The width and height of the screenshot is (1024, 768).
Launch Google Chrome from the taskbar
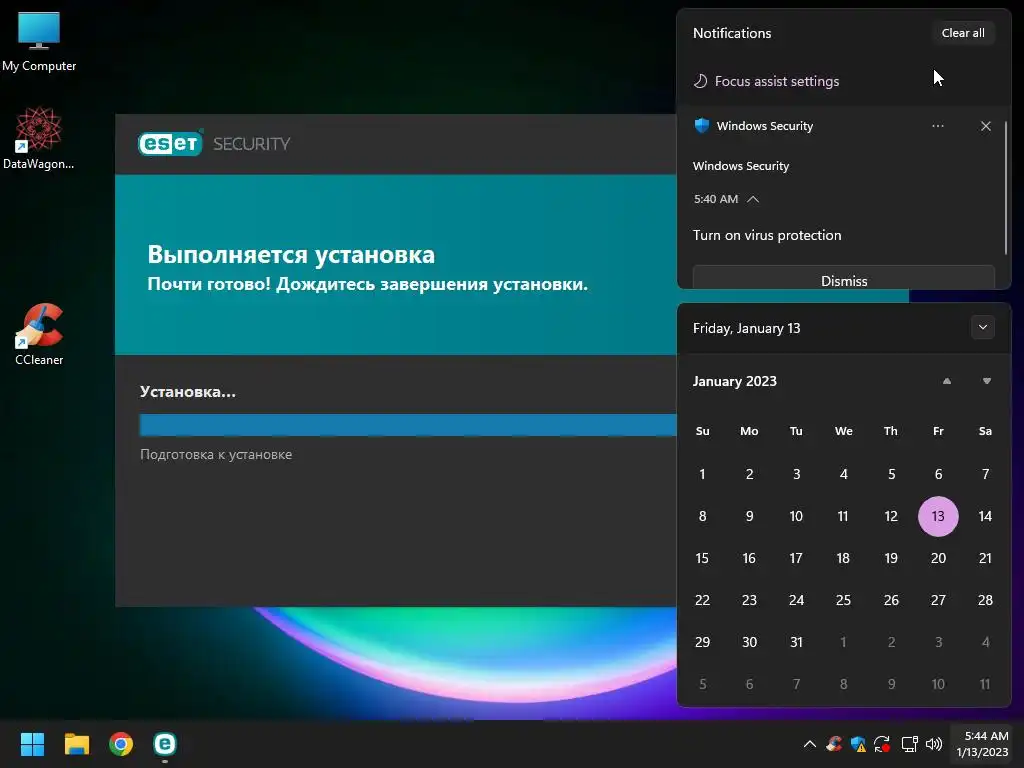tap(121, 744)
